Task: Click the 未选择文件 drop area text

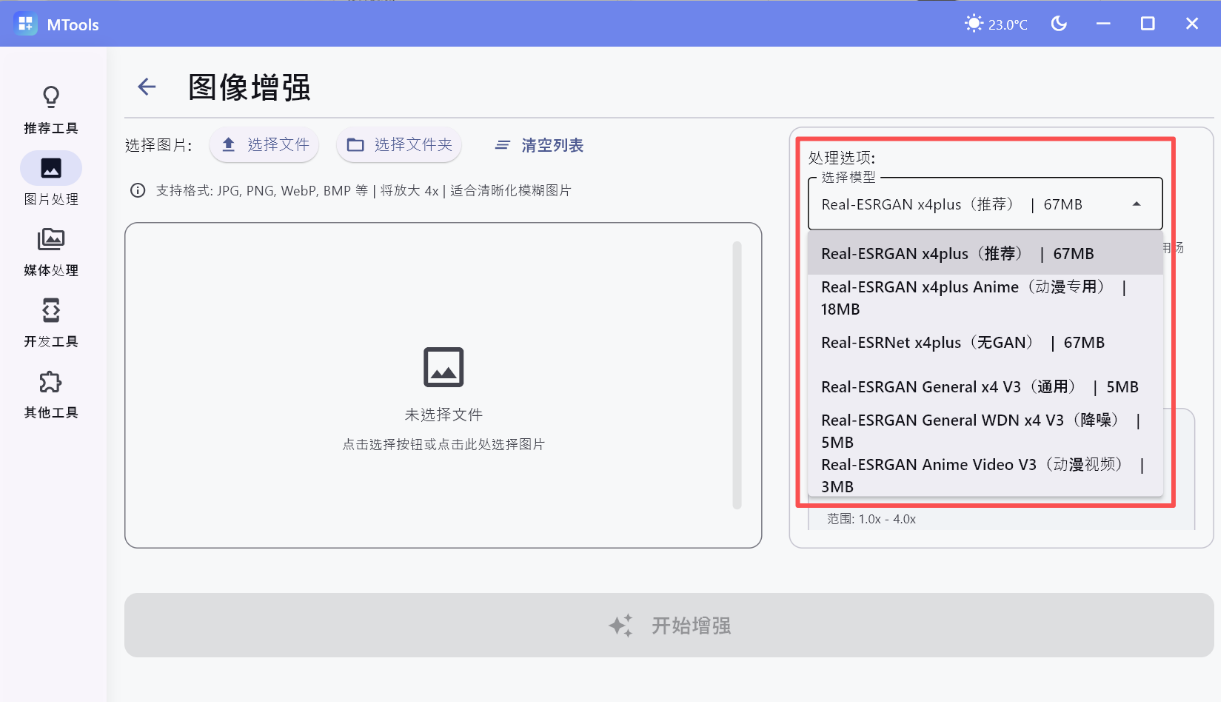Action: tap(443, 414)
